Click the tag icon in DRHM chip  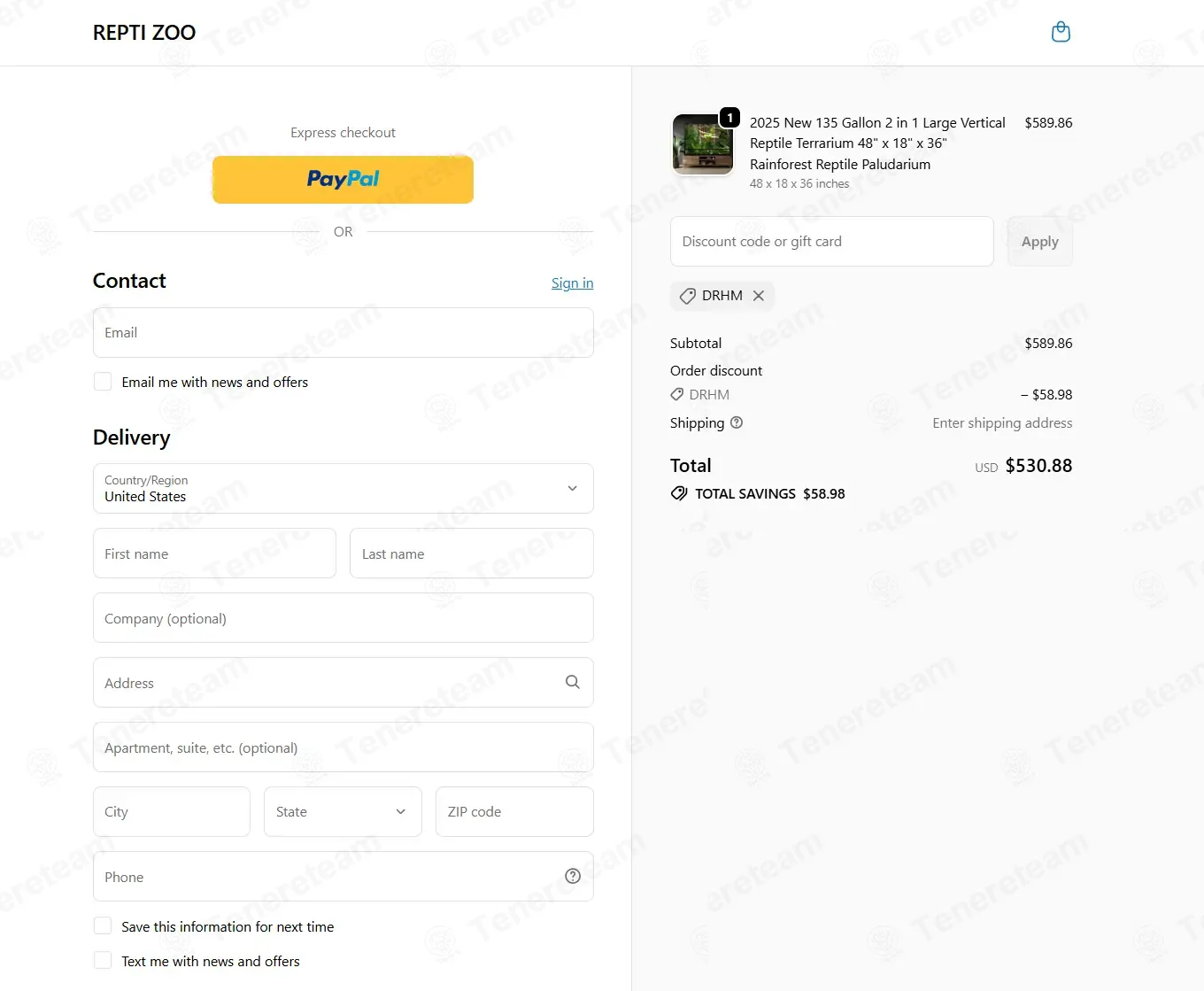(x=688, y=296)
